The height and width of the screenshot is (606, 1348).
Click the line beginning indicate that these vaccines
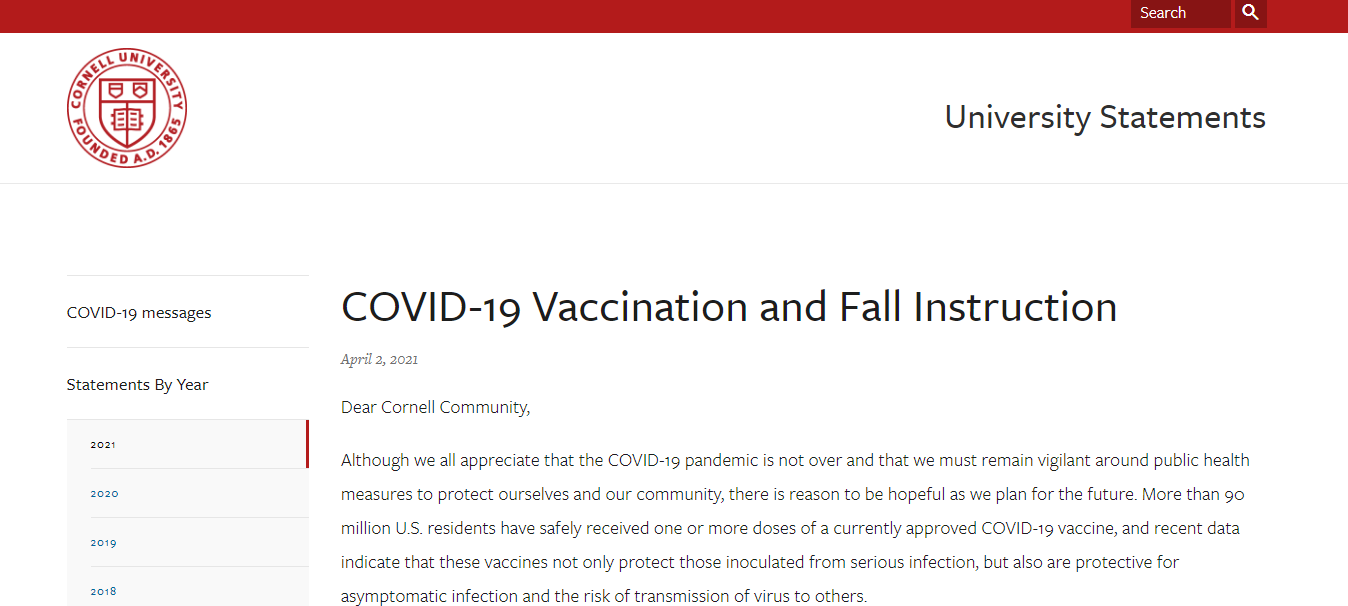click(760, 562)
